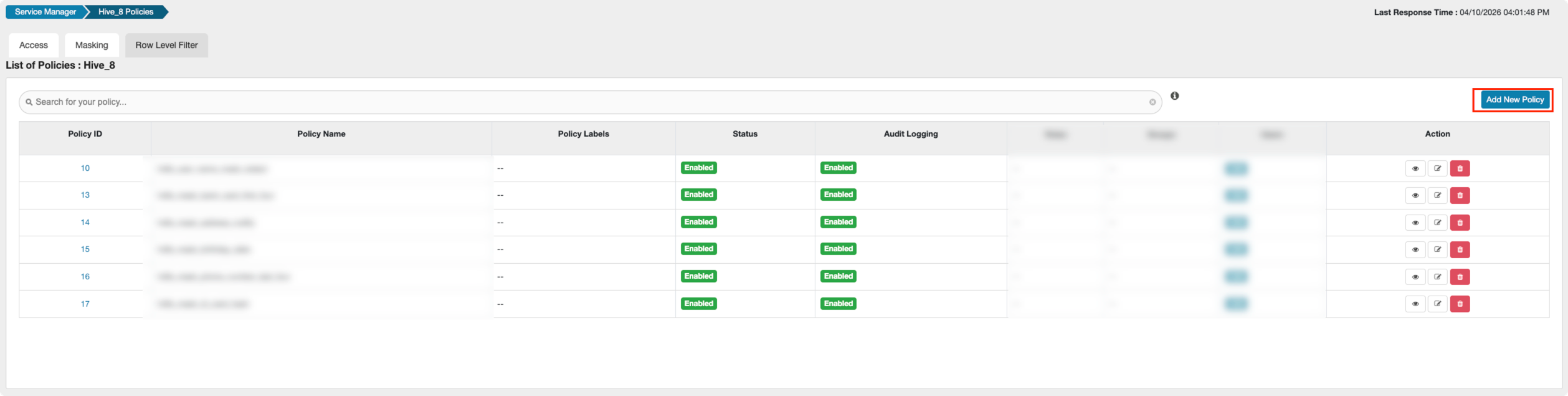1568x396 pixels.
Task: Click the Hive_8 Policies breadcrumb
Action: coord(126,12)
